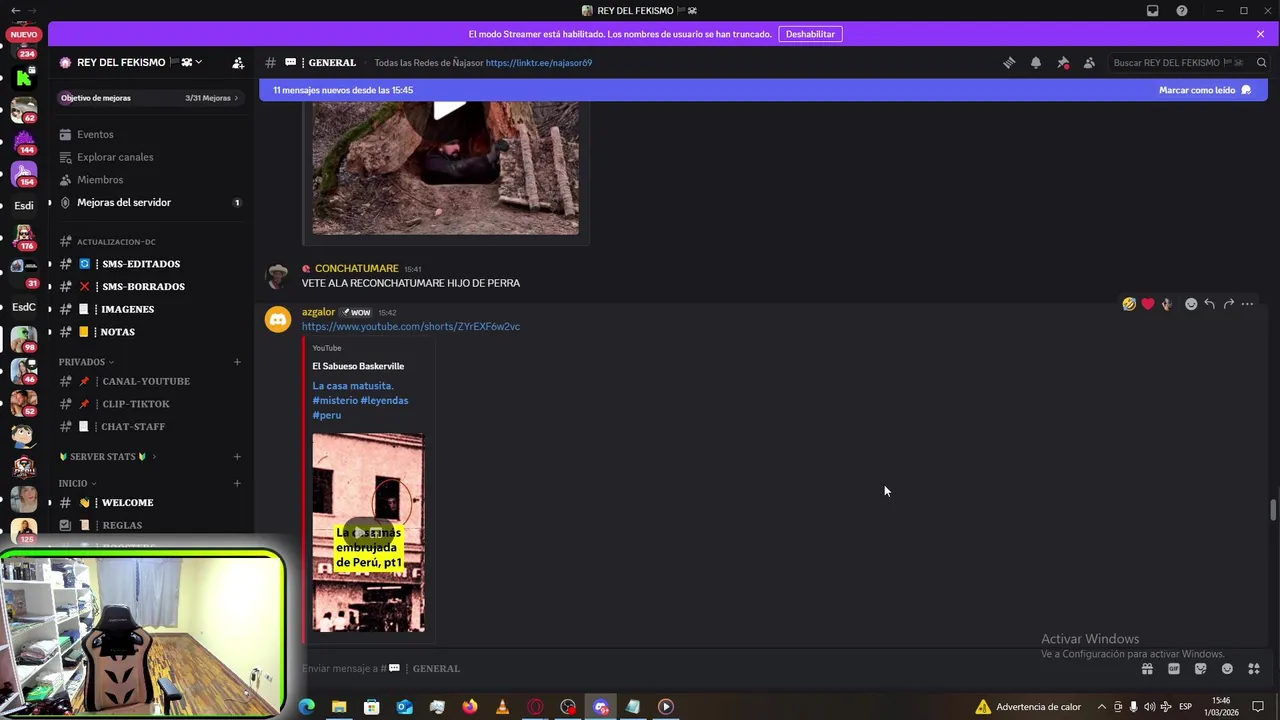This screenshot has width=1280, height=720.
Task: Open the WELCOME channel
Action: (x=127, y=503)
